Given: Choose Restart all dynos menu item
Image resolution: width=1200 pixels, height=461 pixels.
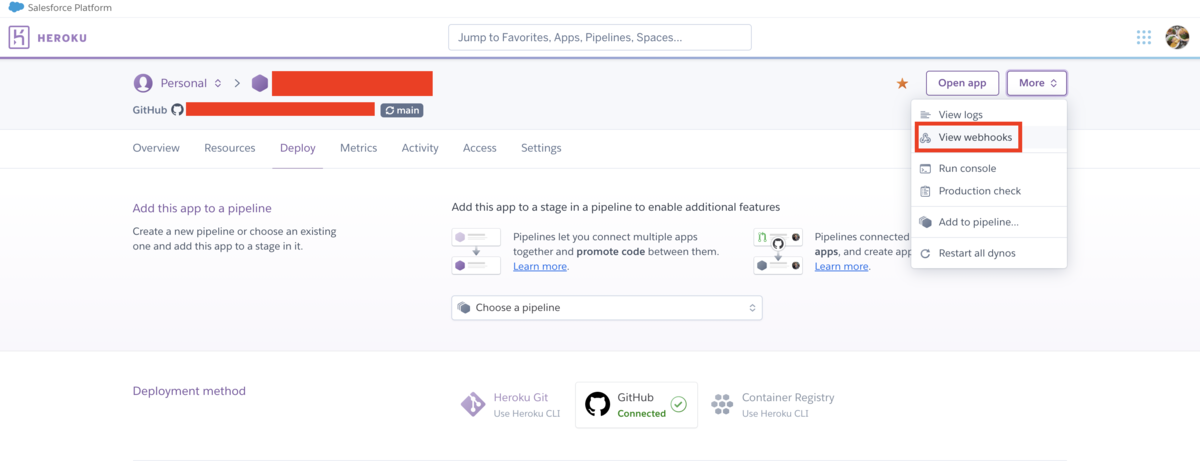Looking at the screenshot, I should pyautogui.click(x=989, y=253).
